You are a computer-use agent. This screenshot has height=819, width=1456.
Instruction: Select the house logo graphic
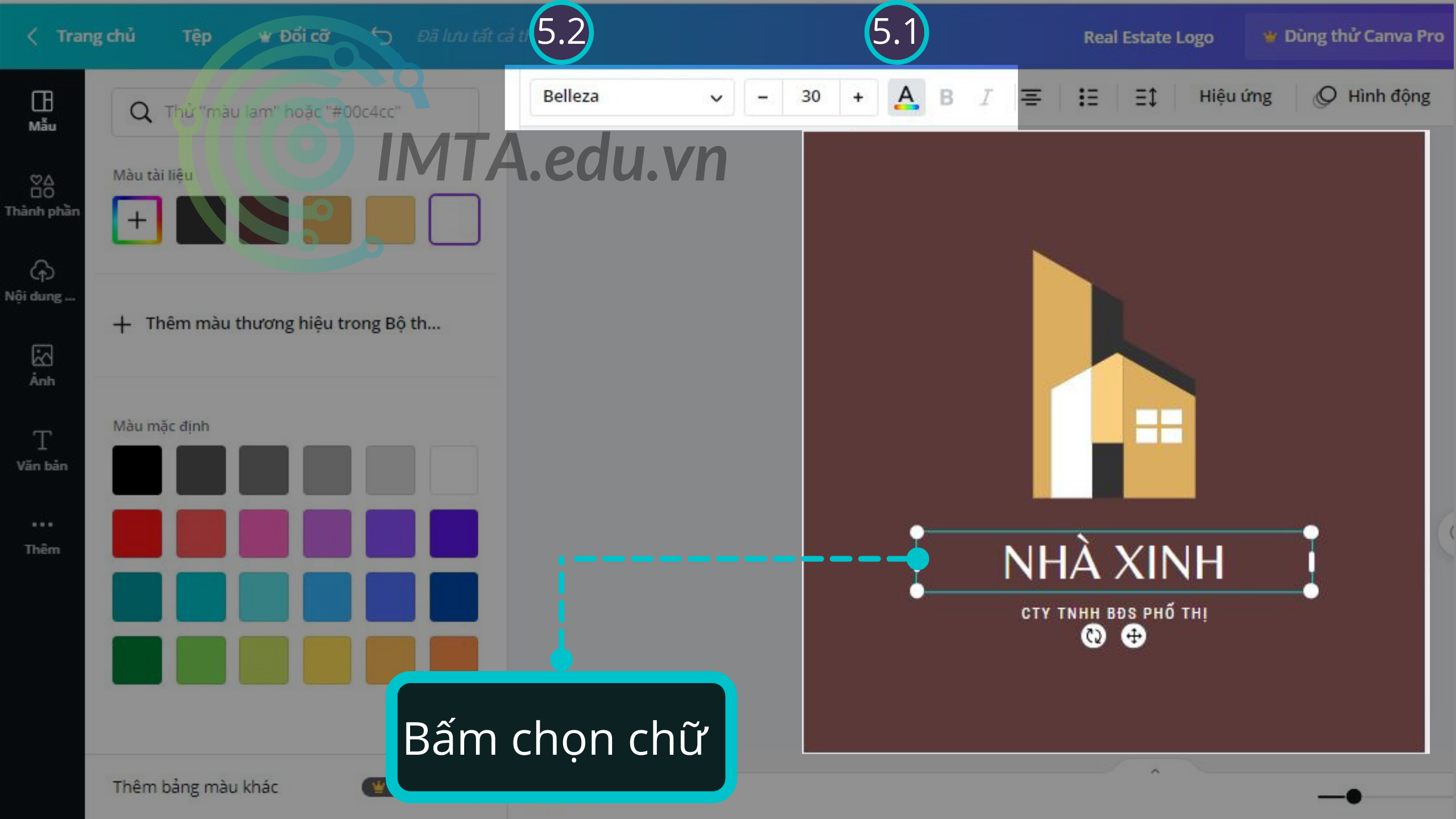pyautogui.click(x=1114, y=374)
